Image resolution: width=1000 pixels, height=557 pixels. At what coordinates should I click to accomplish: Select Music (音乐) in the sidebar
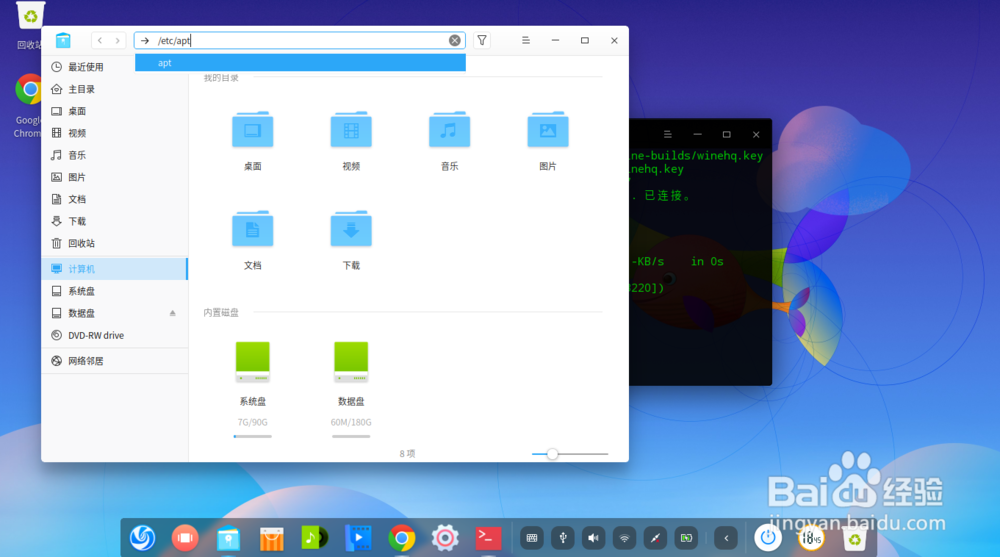[115, 155]
